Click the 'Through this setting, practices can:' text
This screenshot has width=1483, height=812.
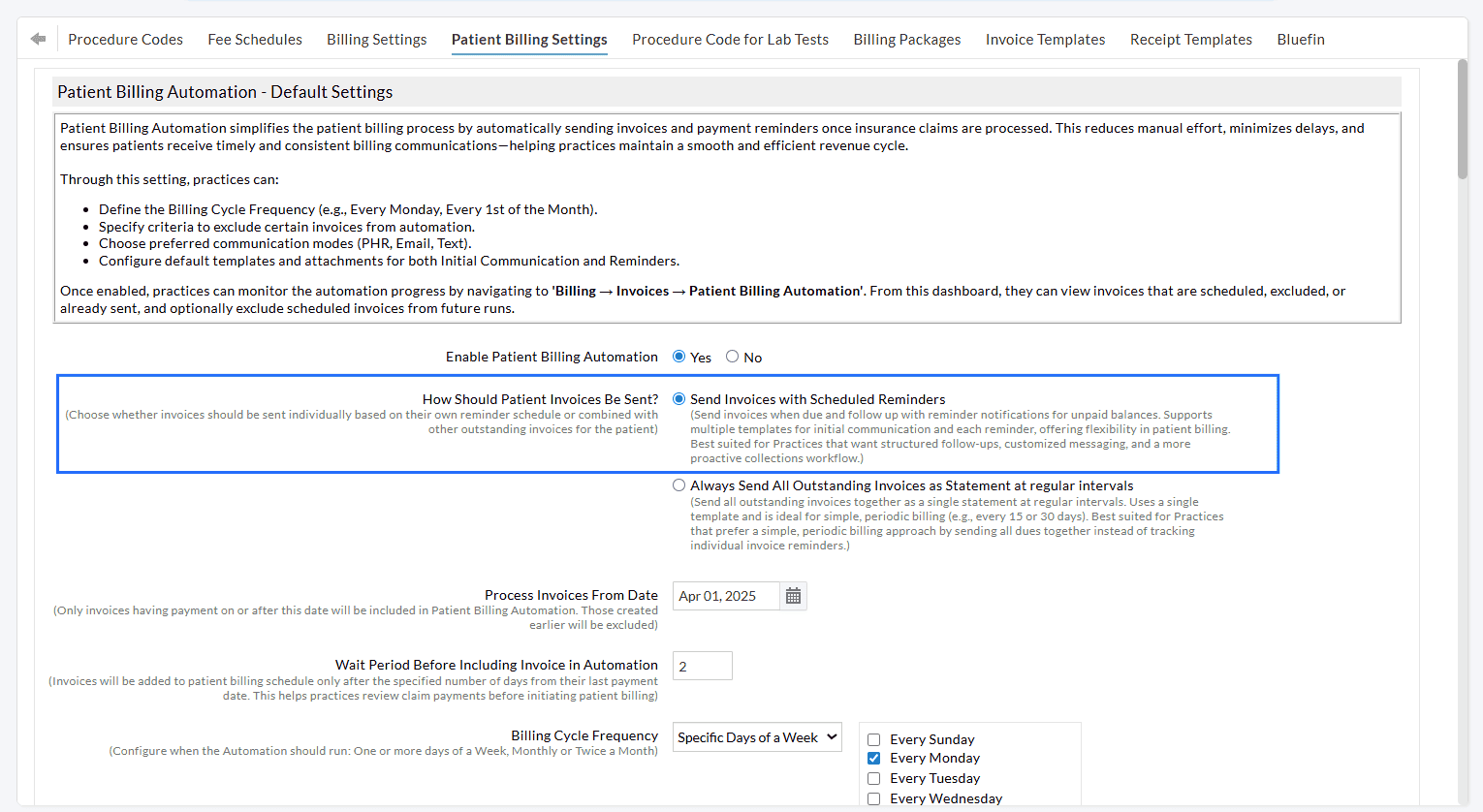(170, 179)
